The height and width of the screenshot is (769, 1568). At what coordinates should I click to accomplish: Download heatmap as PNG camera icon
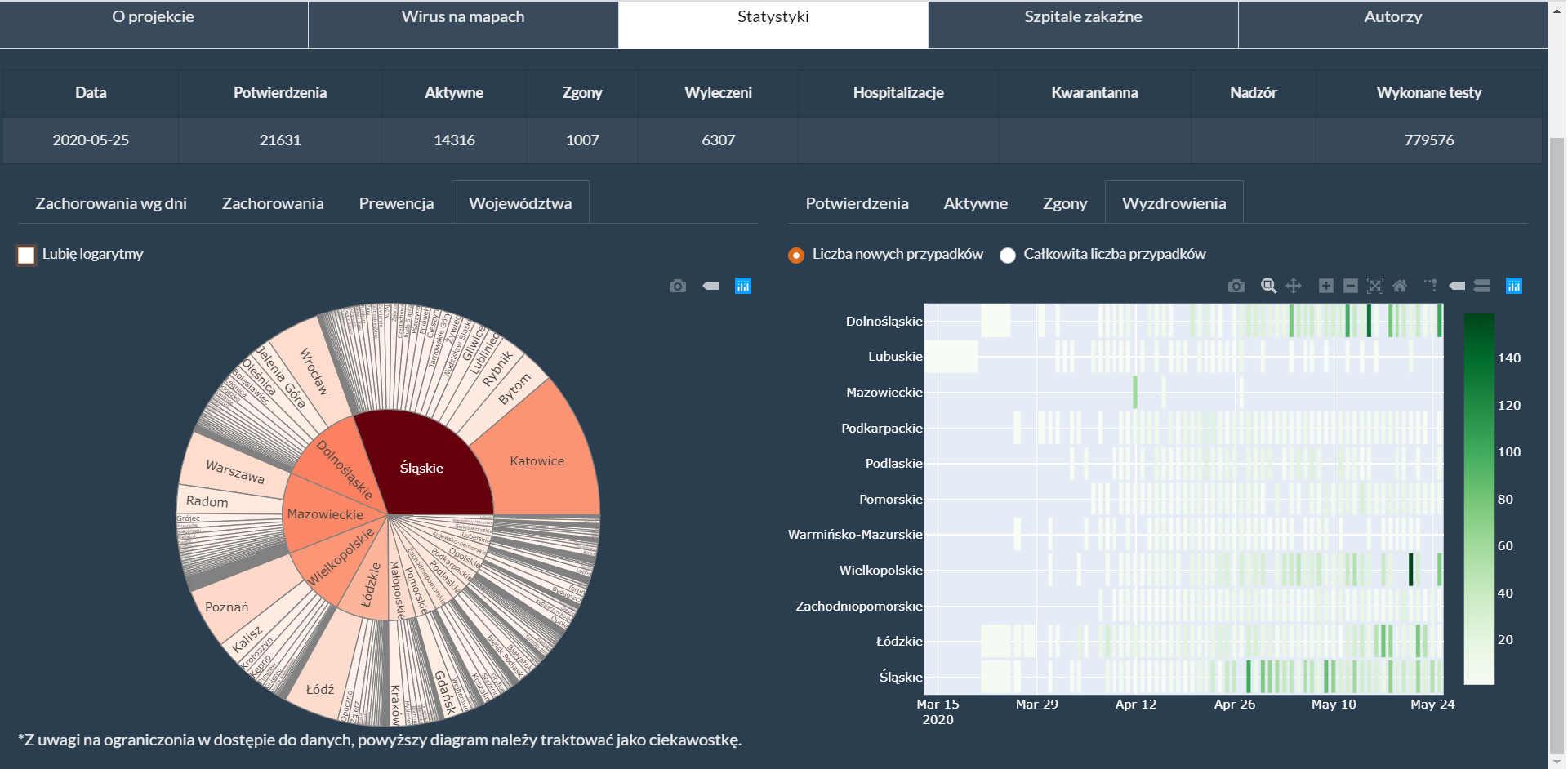1236,286
